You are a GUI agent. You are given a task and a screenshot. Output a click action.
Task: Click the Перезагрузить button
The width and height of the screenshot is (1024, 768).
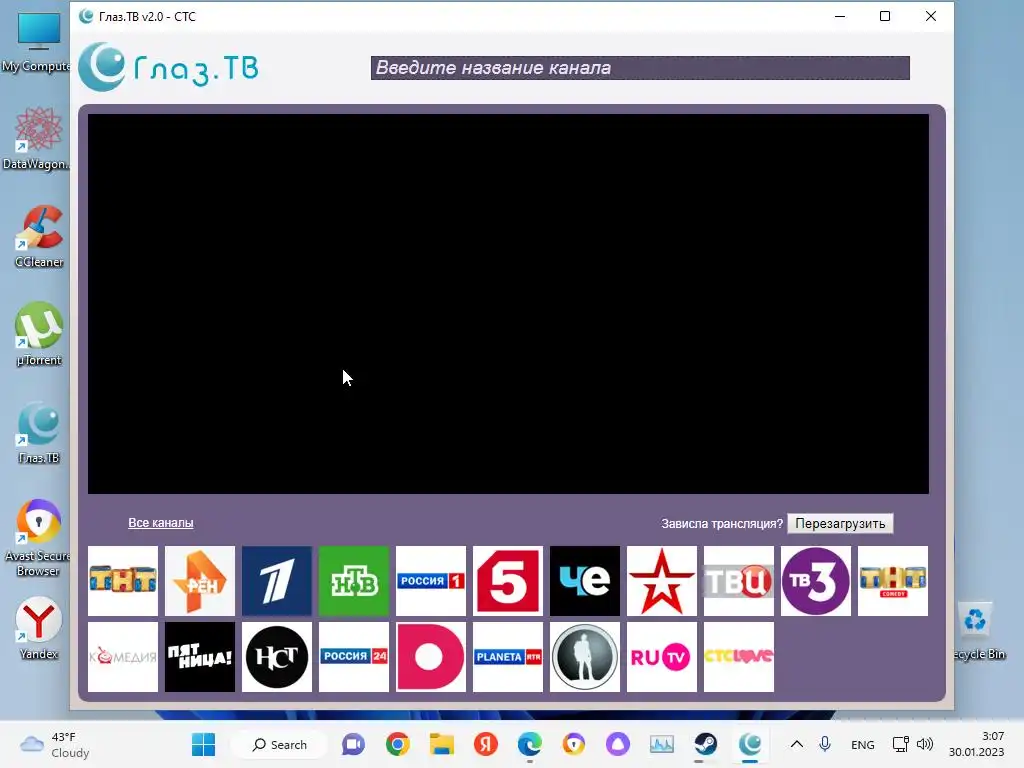(x=840, y=524)
